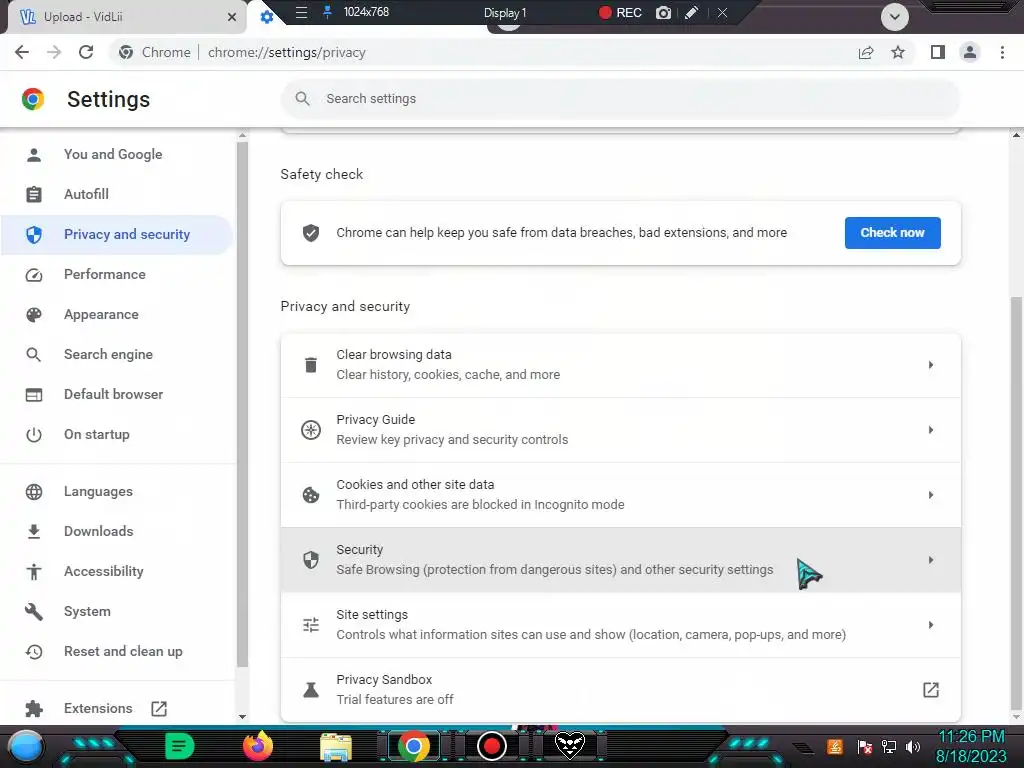Open Search engine settings section

point(116,355)
